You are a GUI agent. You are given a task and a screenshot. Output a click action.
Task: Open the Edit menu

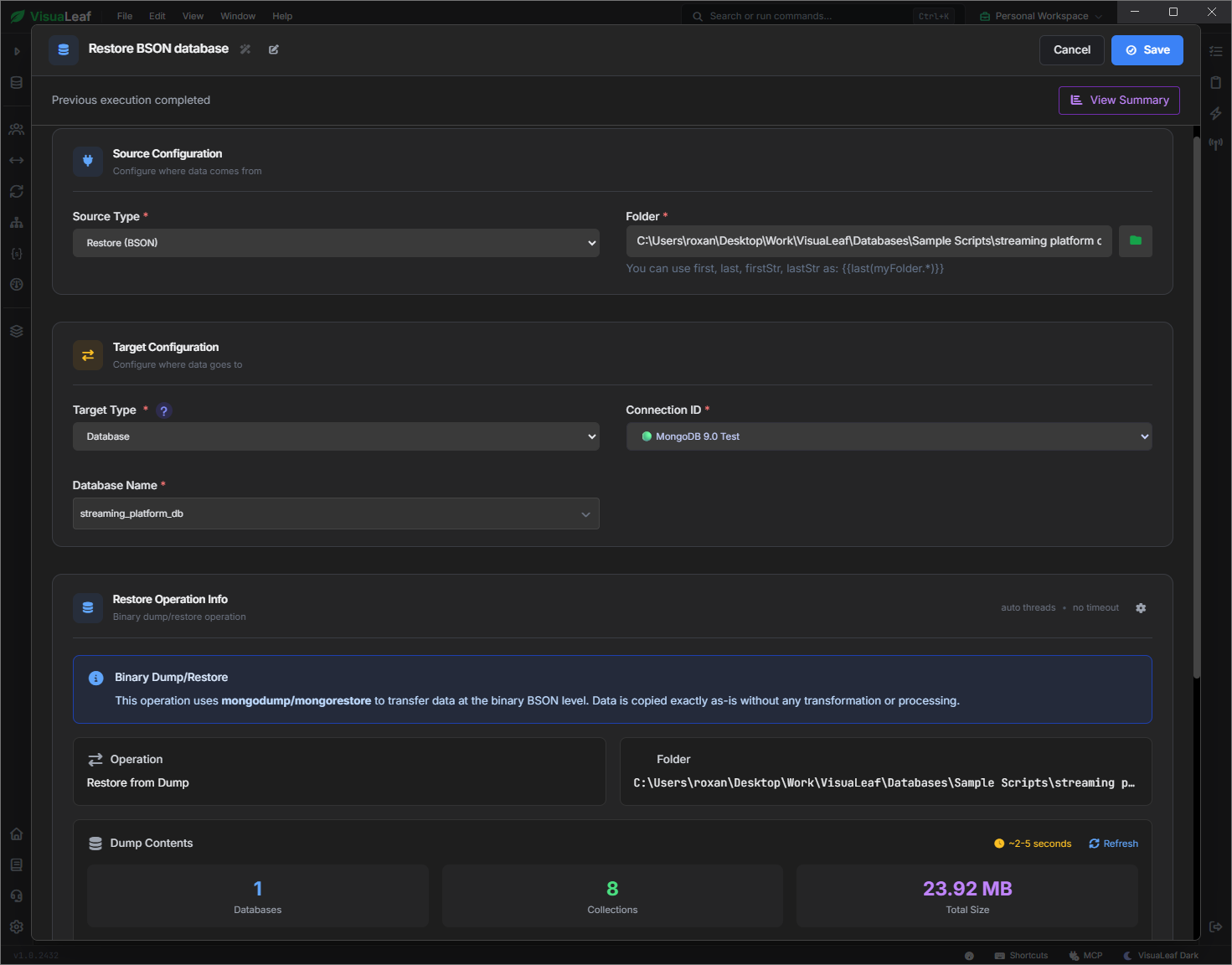(x=157, y=16)
